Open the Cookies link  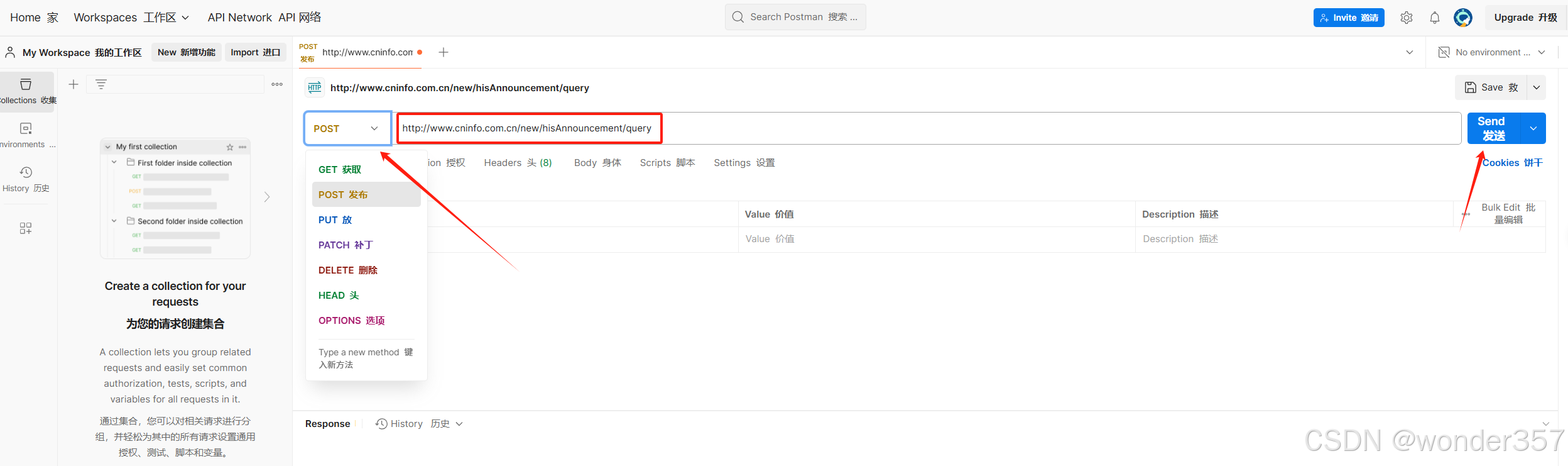point(1512,163)
